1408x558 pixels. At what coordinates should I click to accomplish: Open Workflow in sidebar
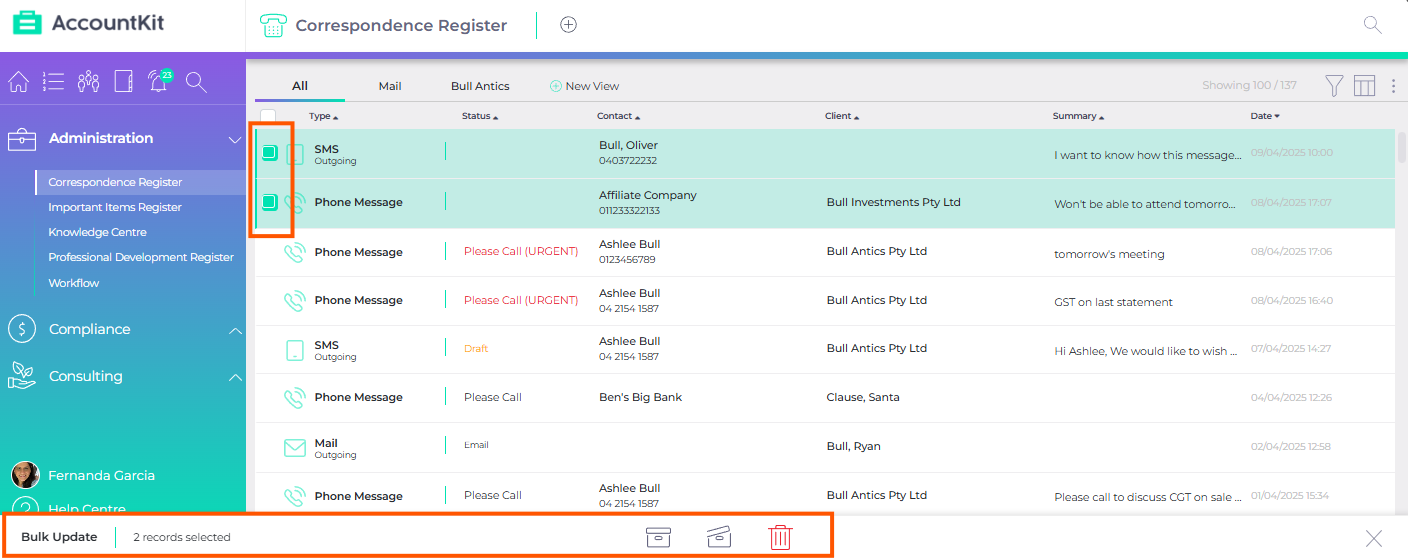pos(74,283)
